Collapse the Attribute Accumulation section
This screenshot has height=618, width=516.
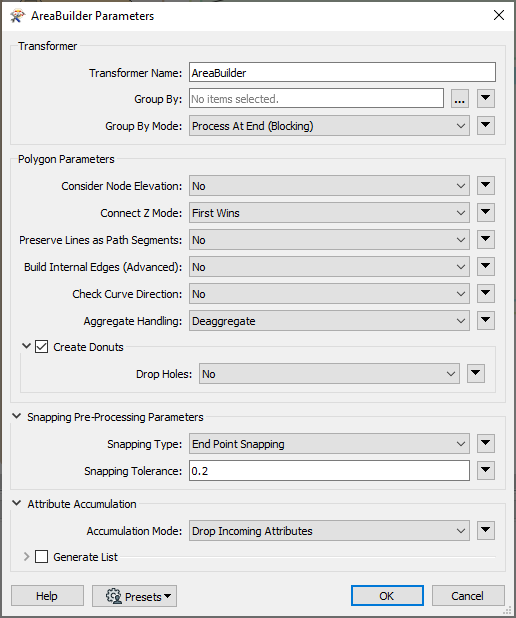pos(17,503)
